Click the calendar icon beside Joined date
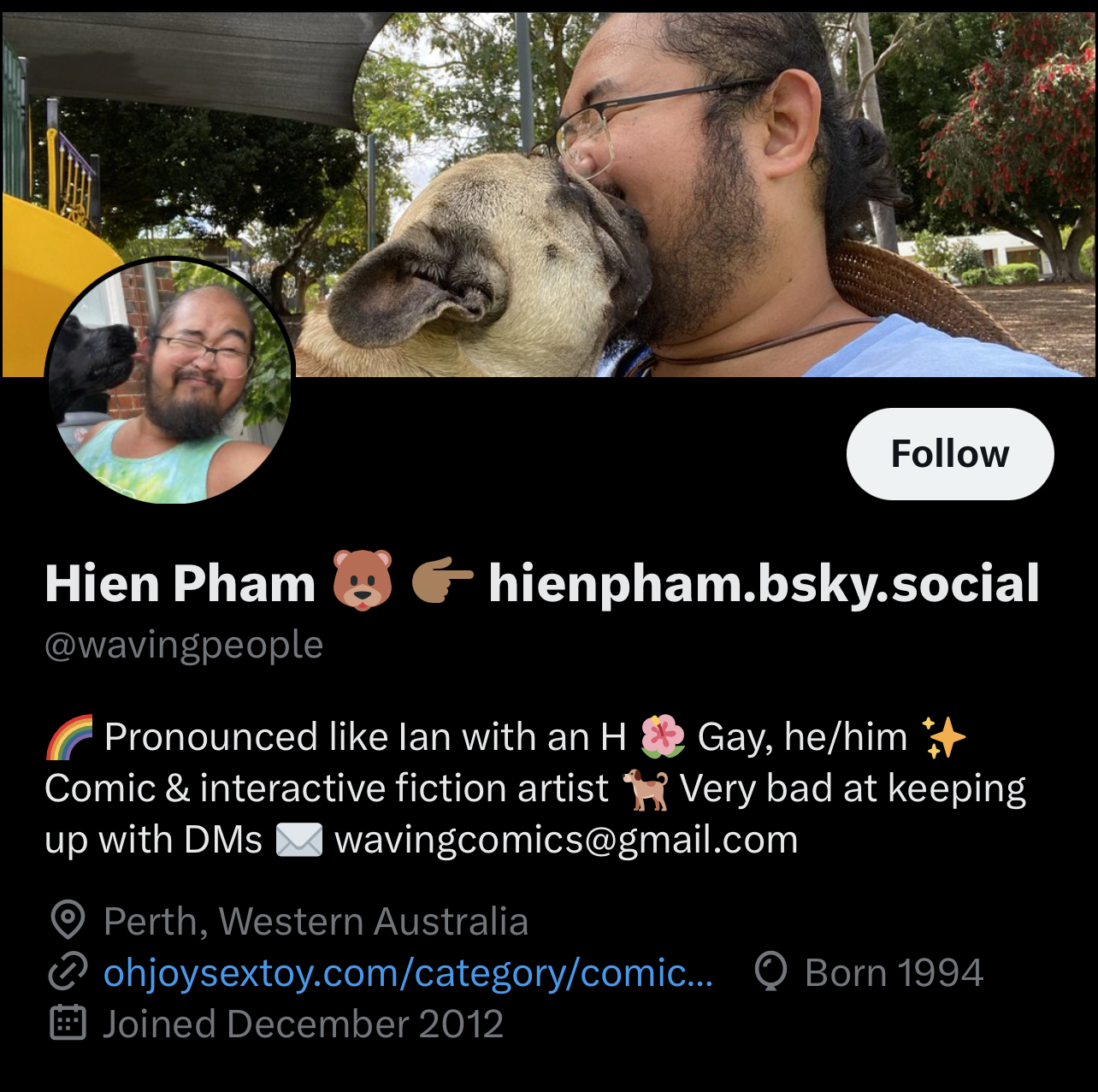 click(x=68, y=1024)
